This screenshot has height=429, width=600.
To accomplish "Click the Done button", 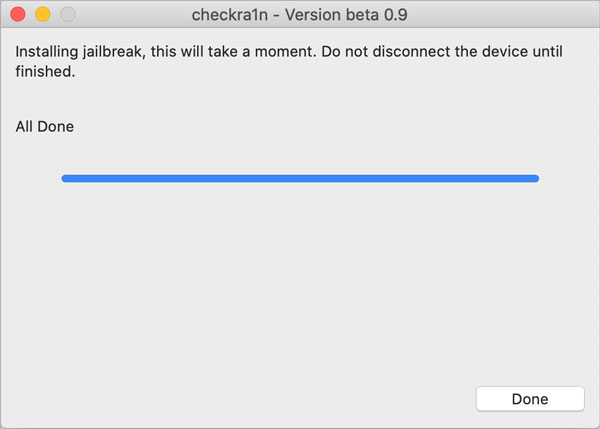I will (x=529, y=399).
